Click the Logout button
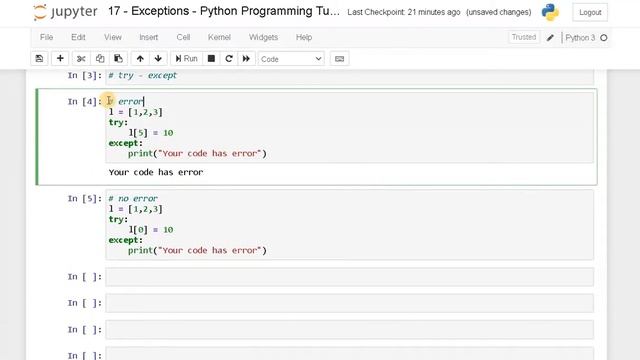The image size is (640, 360). pos(590,12)
